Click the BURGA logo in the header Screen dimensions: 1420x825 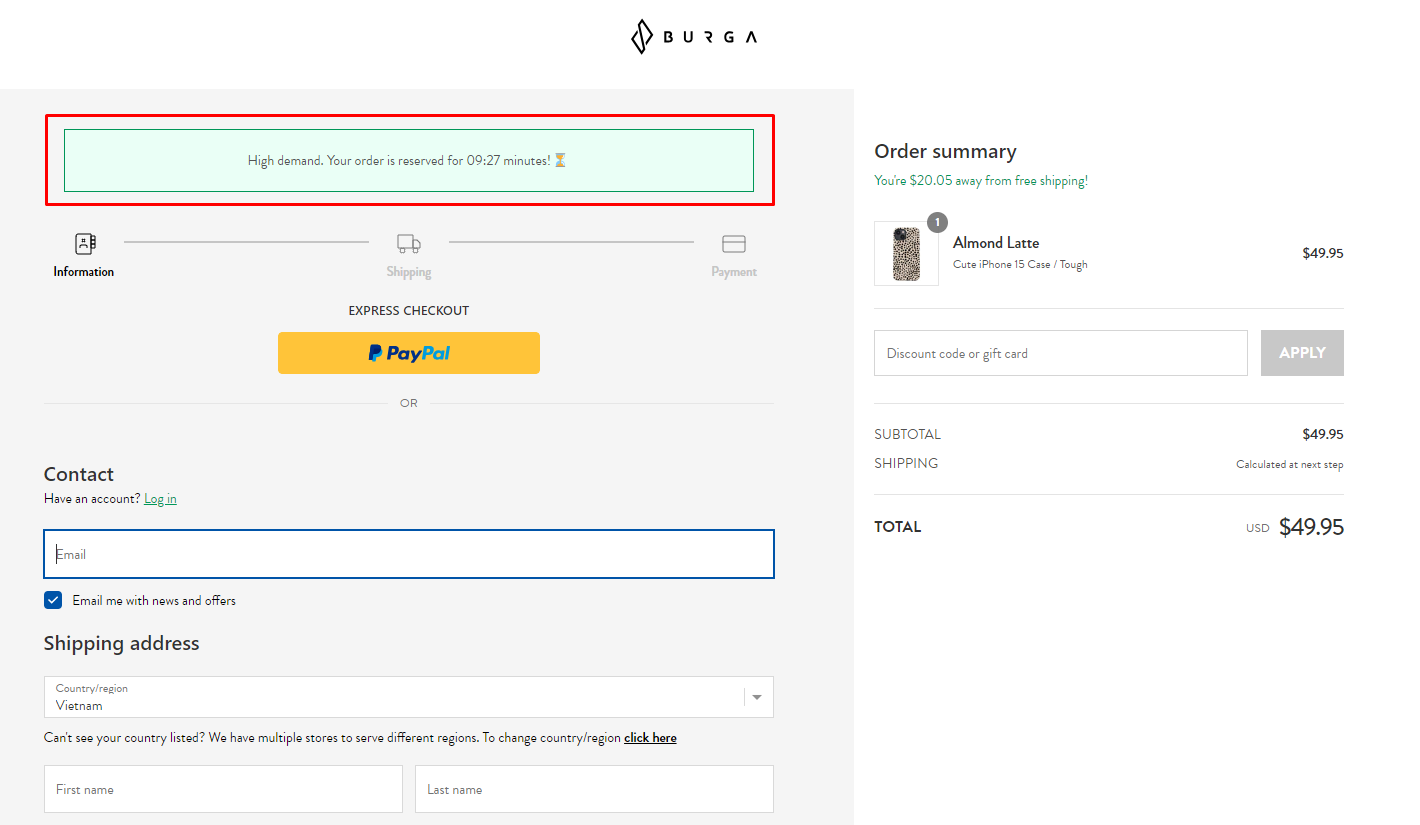pyautogui.click(x=694, y=37)
